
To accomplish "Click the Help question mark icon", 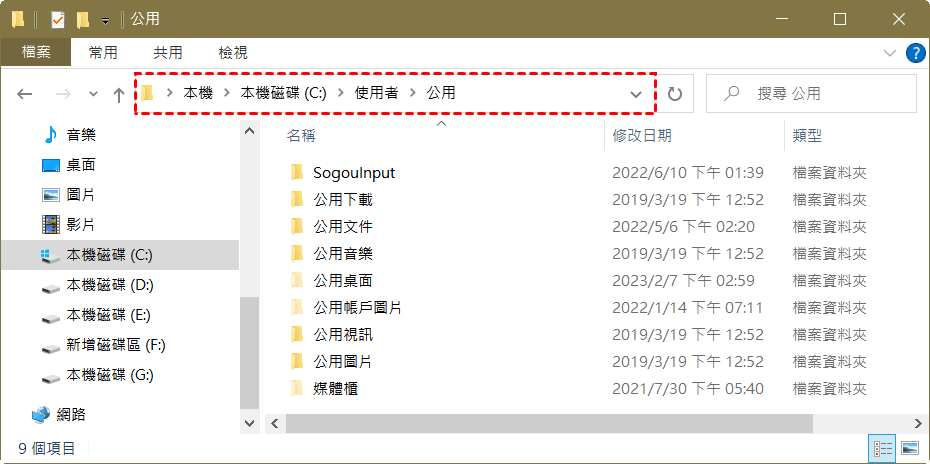I will 916,53.
